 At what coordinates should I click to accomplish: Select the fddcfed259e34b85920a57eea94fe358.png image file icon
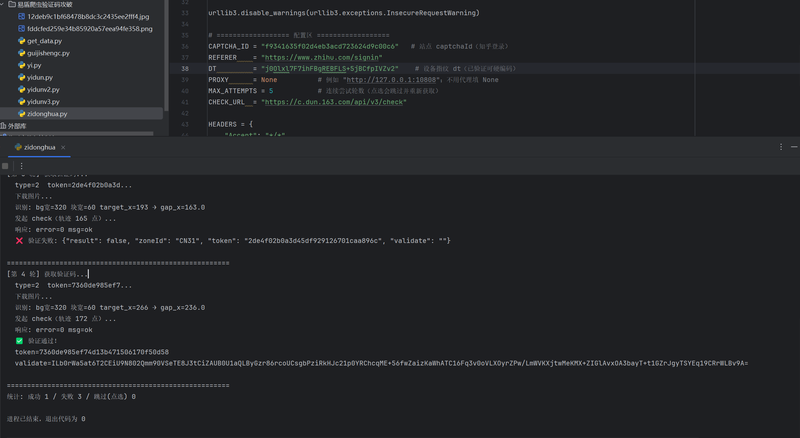click(x=21, y=29)
